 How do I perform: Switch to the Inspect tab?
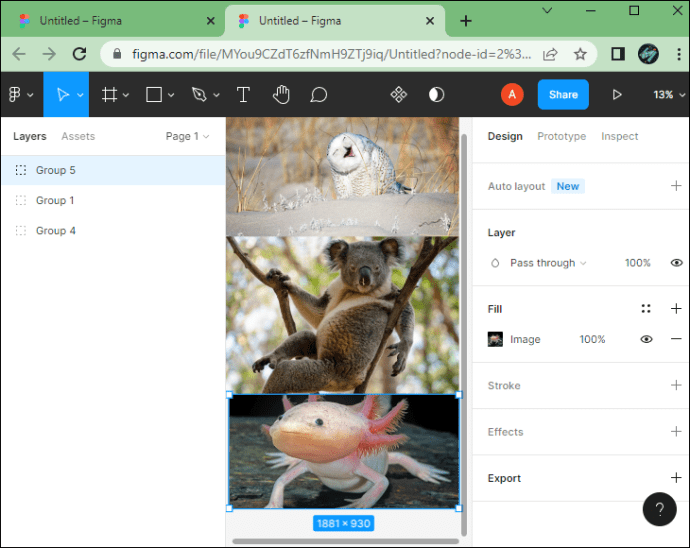tap(620, 136)
